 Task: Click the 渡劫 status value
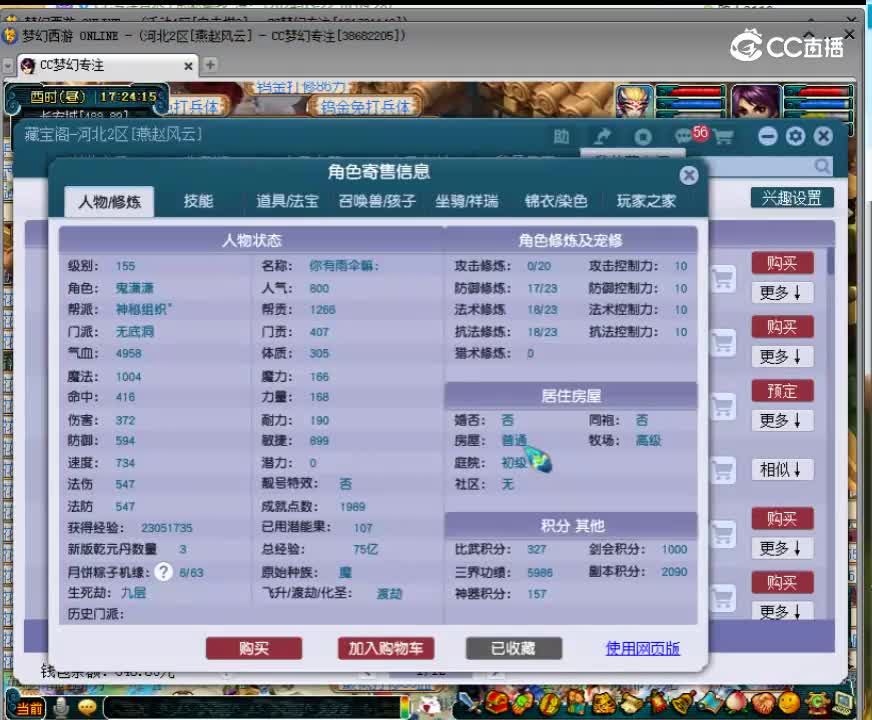[389, 594]
